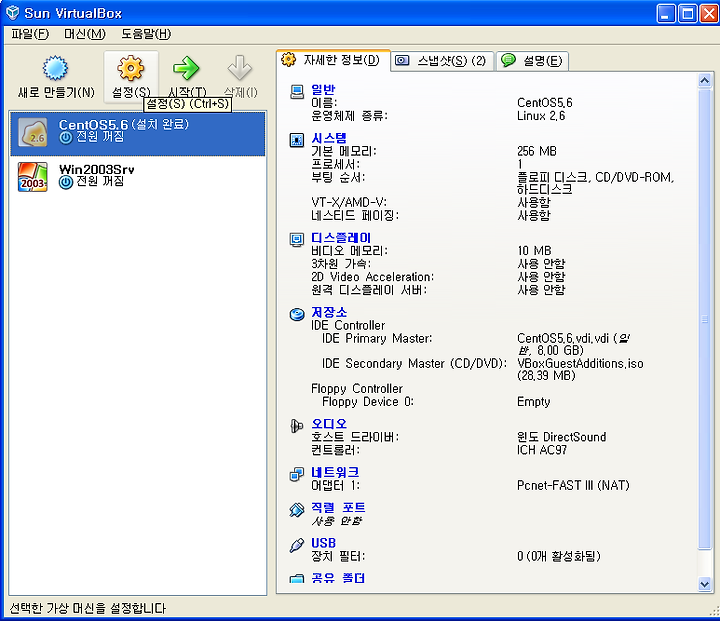Click the CentOS5.6 Linux 2.6 OS icon
Viewport: 720px width, 621px height.
point(33,132)
